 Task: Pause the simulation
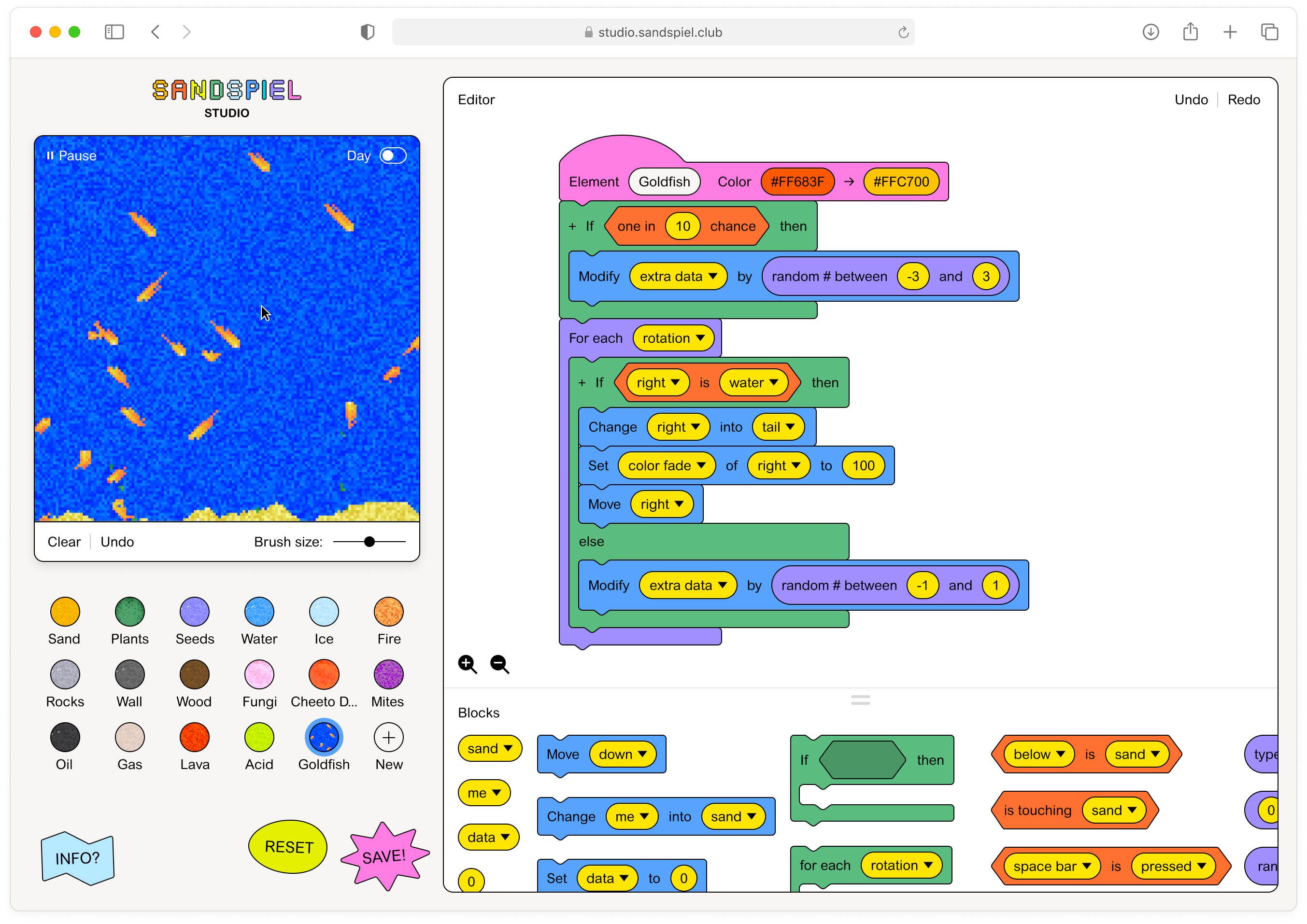71,156
